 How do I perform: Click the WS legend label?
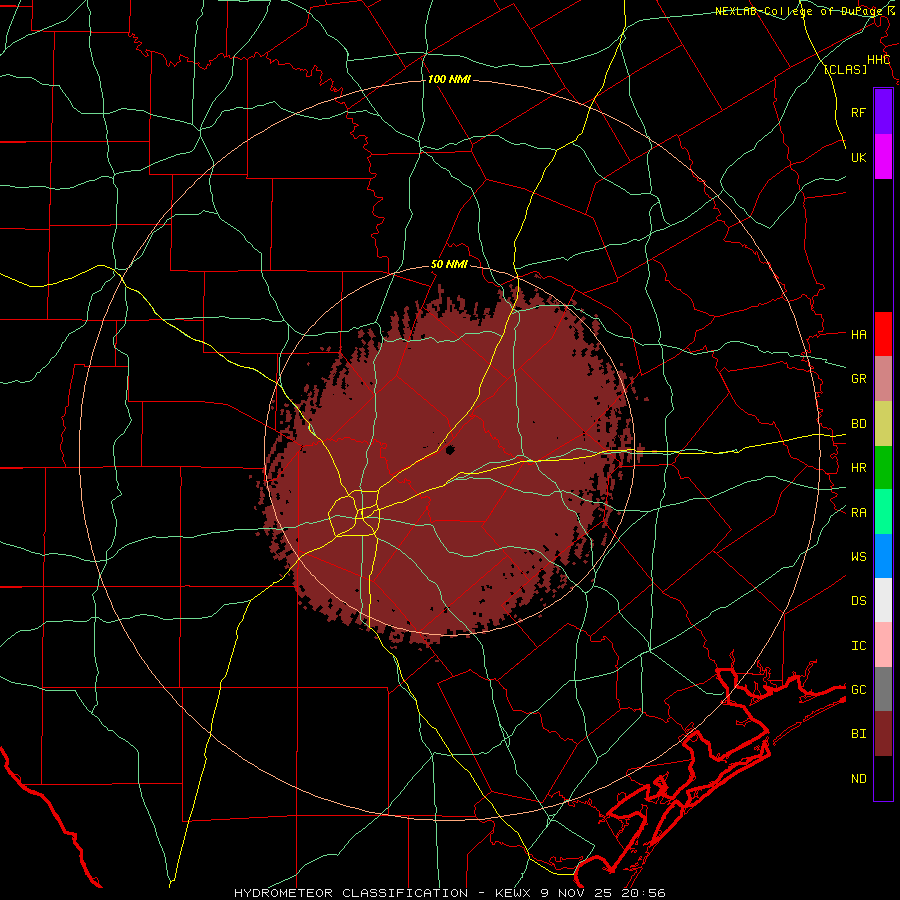[858, 557]
